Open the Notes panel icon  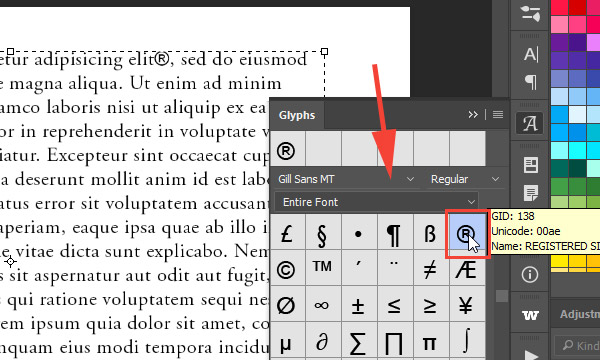pyautogui.click(x=530, y=193)
